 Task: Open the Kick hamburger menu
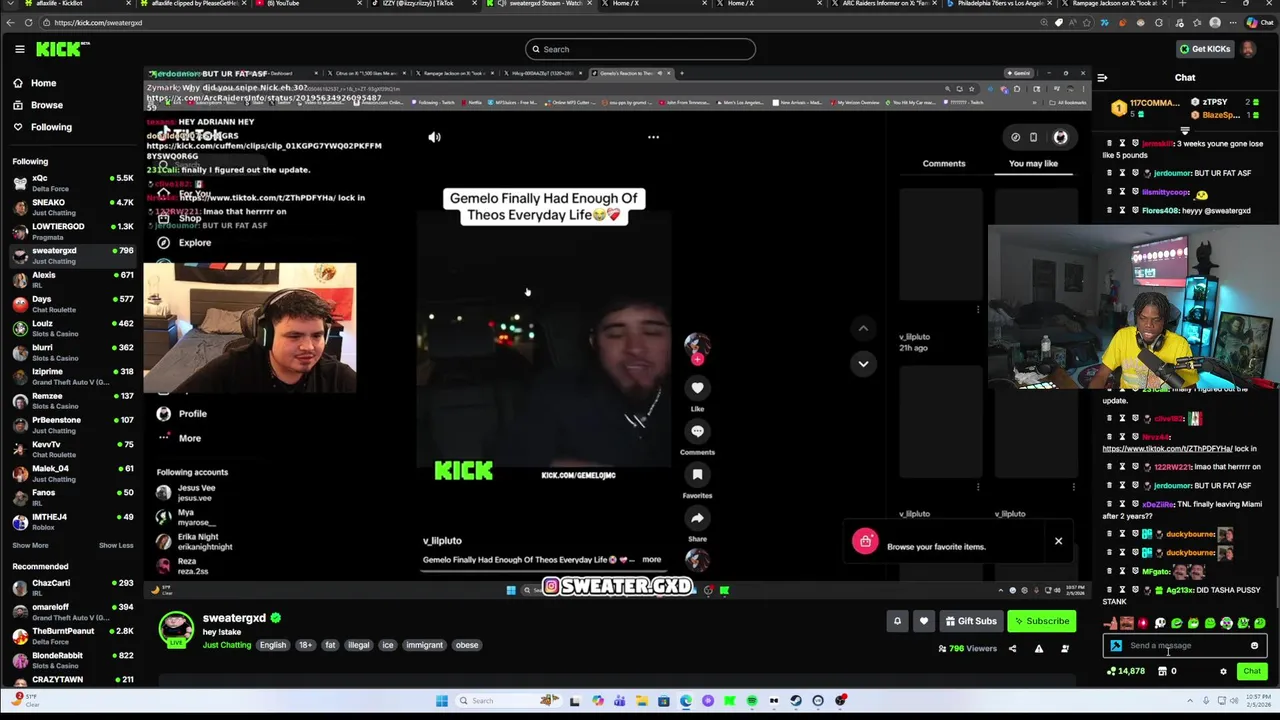(x=19, y=49)
